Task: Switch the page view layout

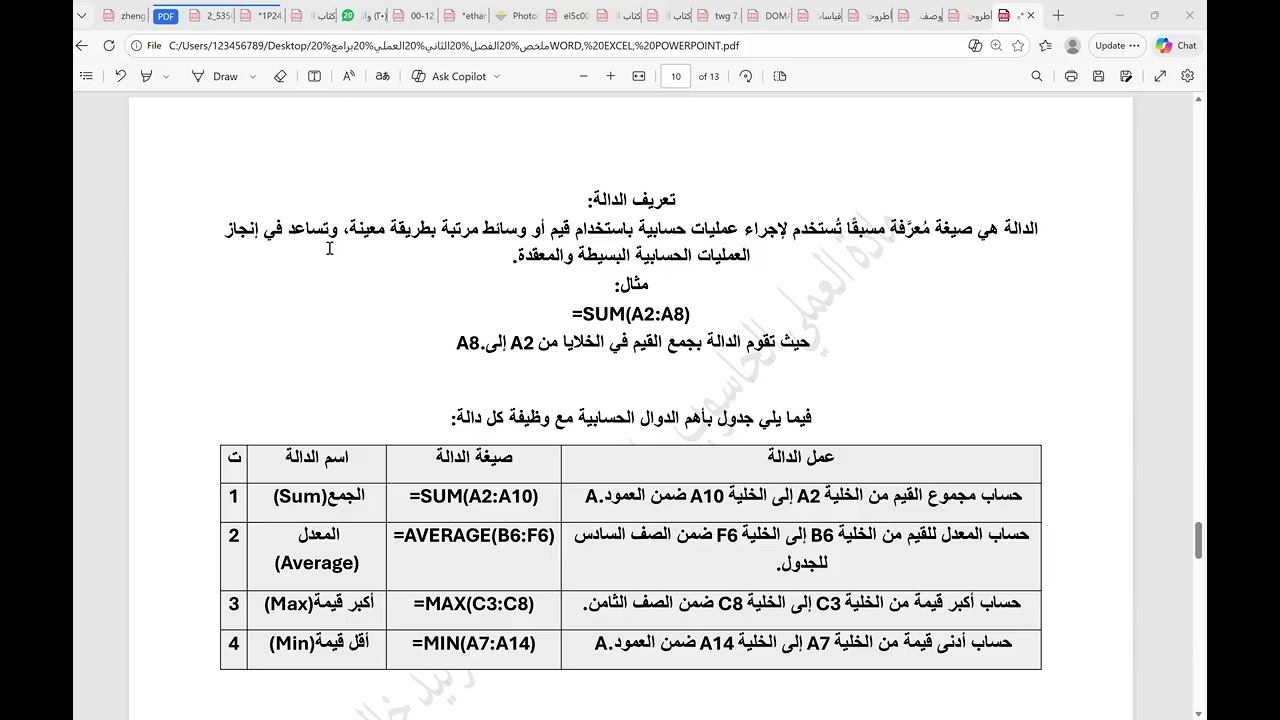Action: pos(780,76)
